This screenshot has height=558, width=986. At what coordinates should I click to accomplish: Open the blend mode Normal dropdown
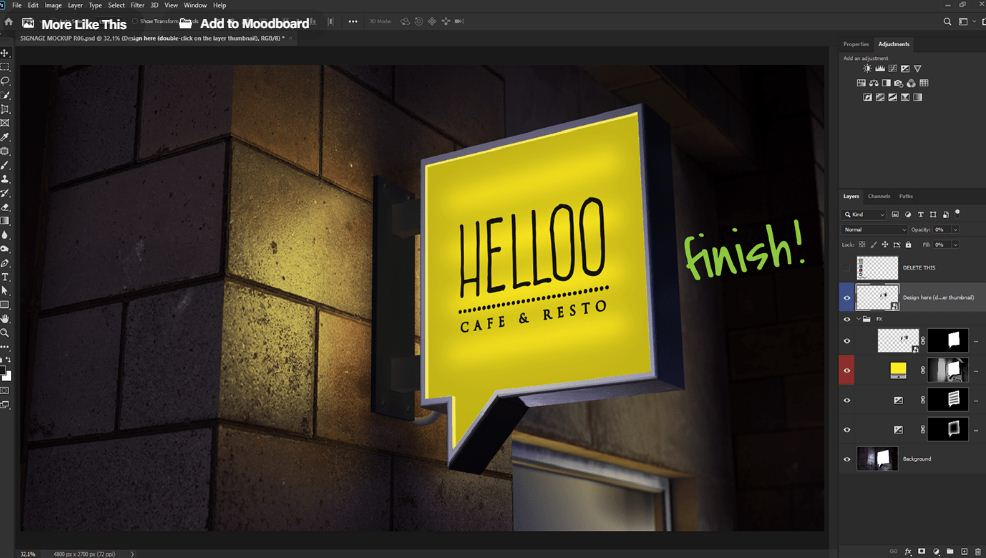click(875, 229)
